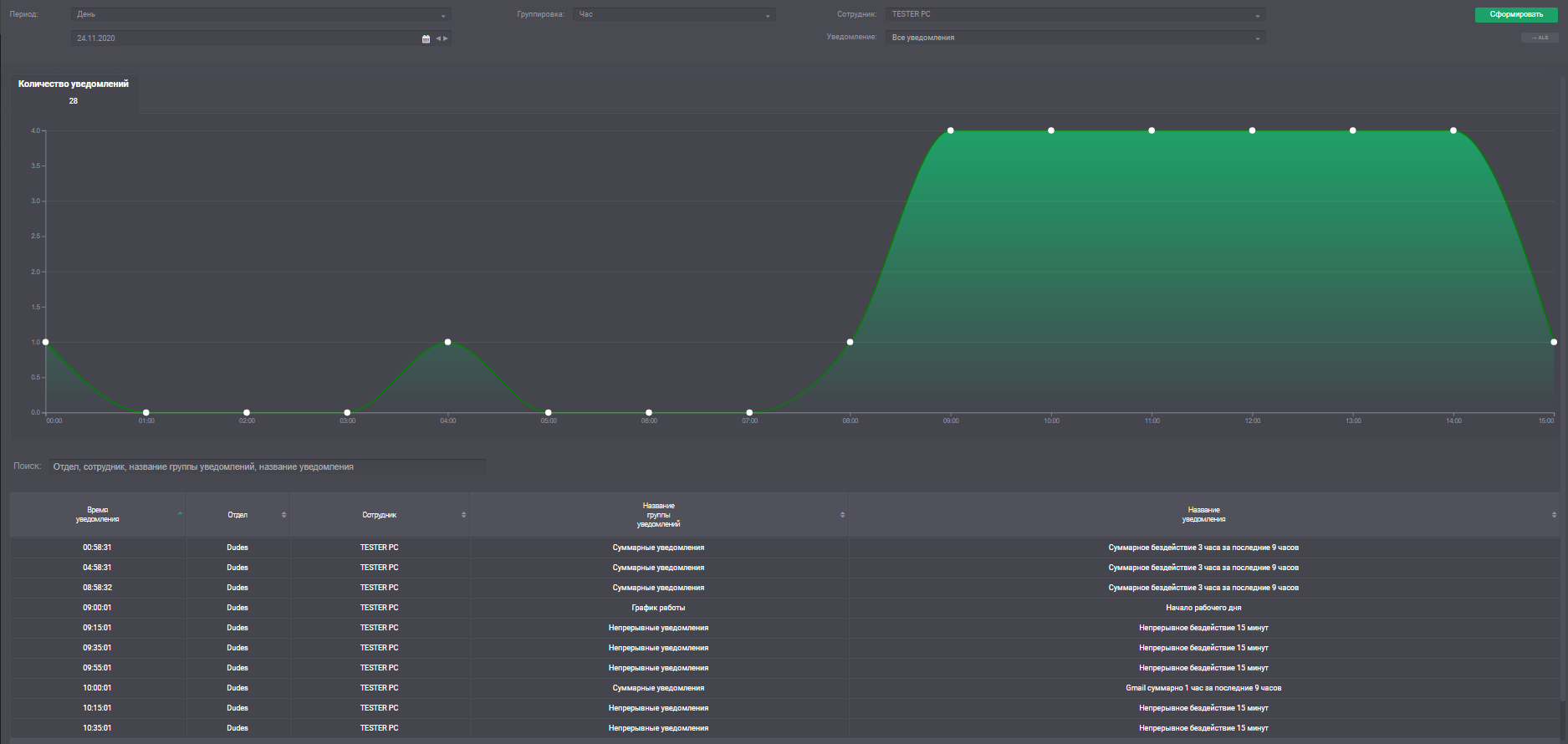Open the Группировка dropdown showing Час
1568x744 pixels.
coord(673,15)
